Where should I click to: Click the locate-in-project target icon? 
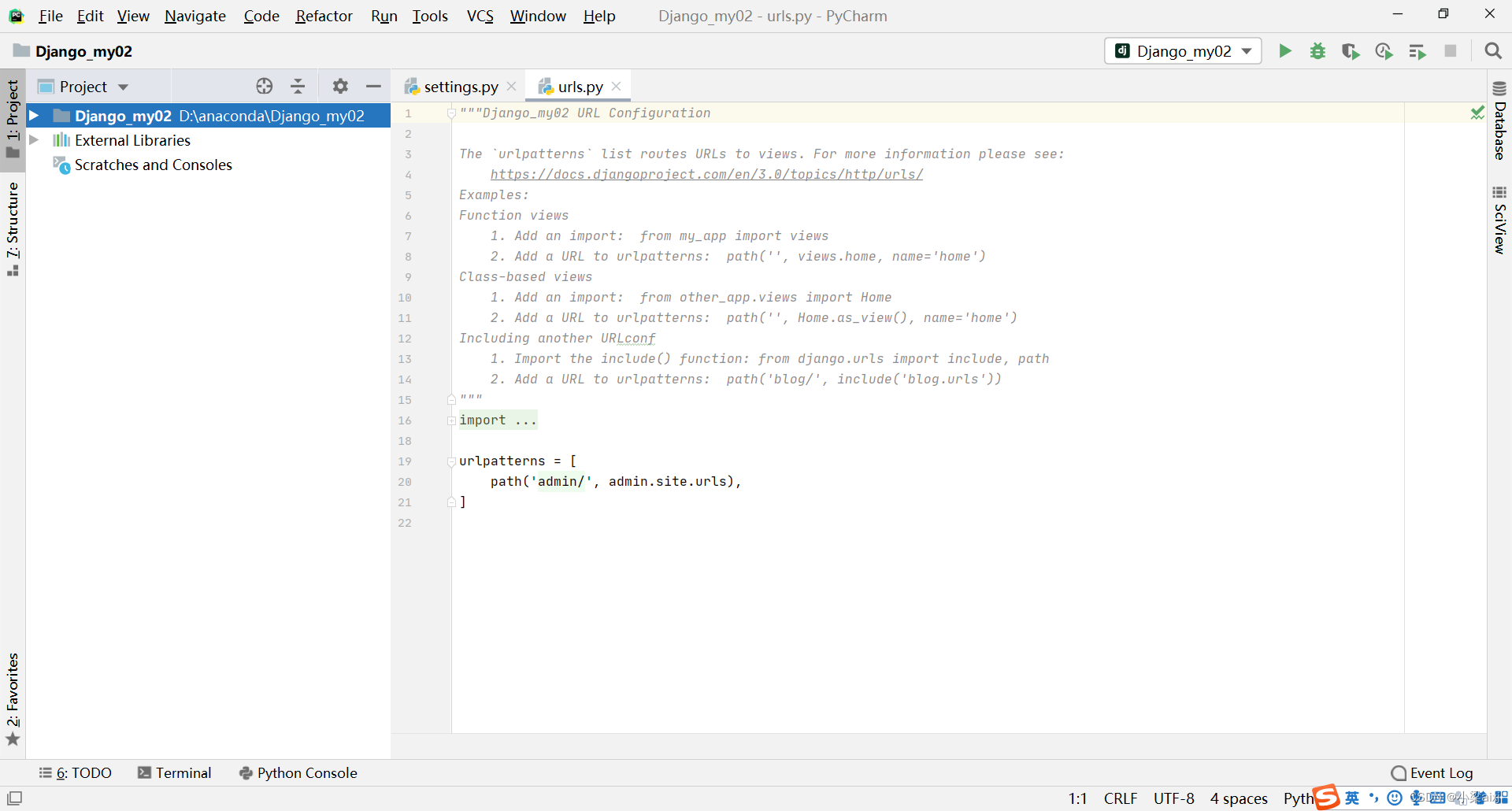coord(265,87)
